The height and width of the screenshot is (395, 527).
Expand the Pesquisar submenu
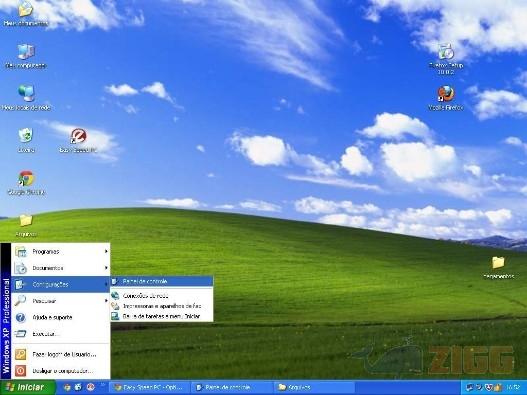pyautogui.click(x=60, y=301)
